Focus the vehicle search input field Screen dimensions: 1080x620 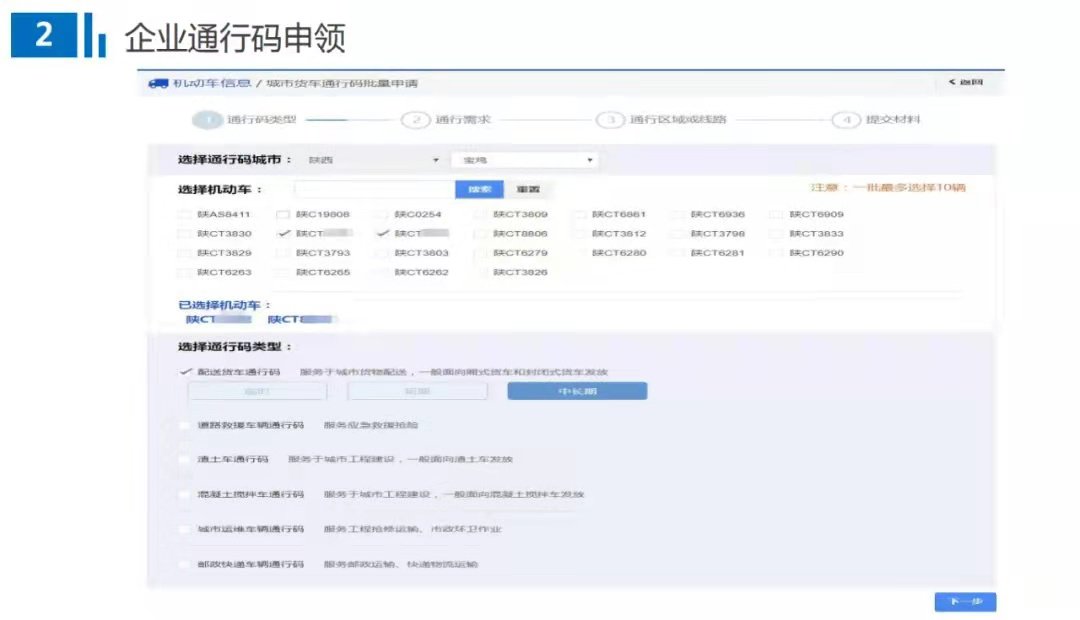click(x=374, y=189)
